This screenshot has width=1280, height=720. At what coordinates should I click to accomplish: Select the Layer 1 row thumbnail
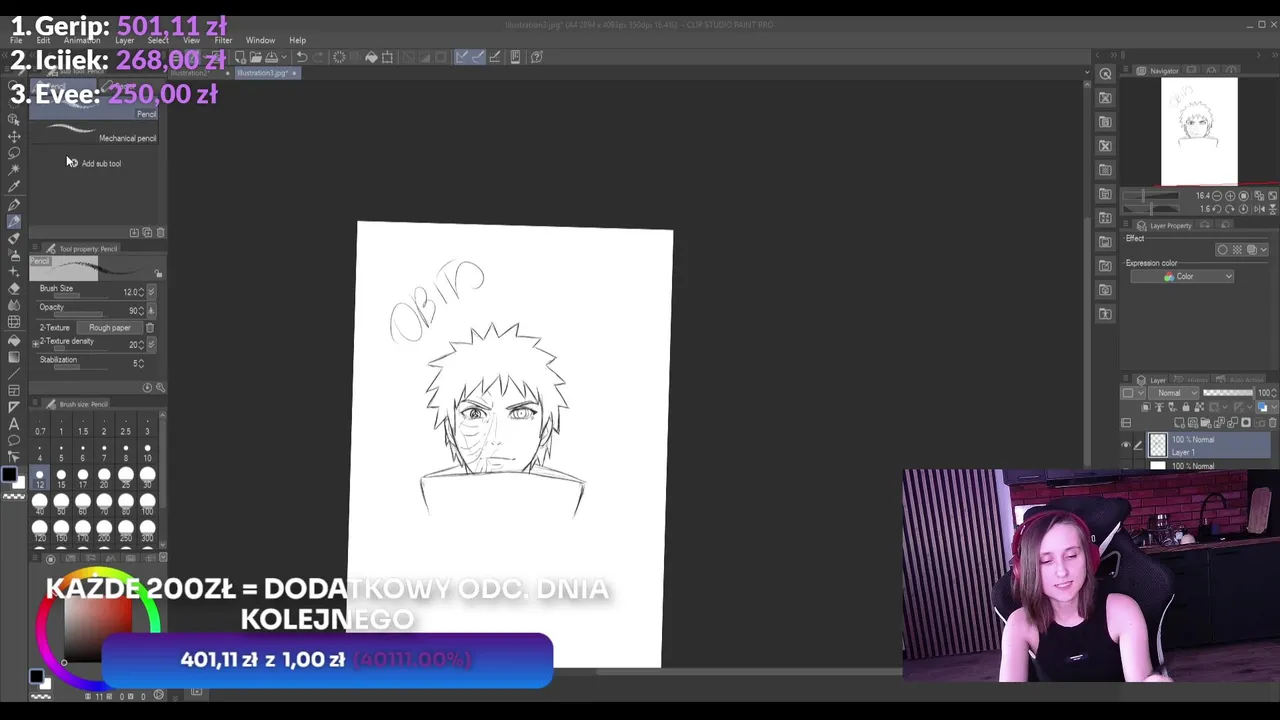pos(1158,445)
